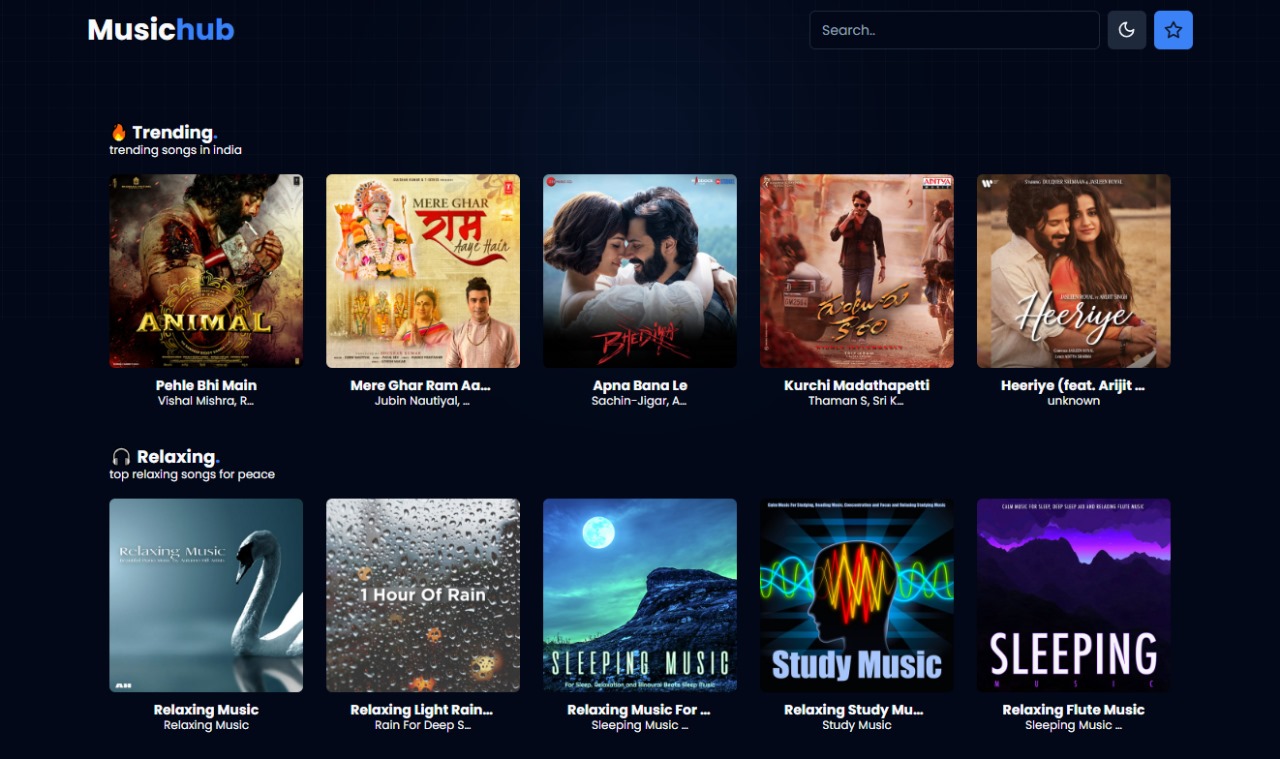The width and height of the screenshot is (1280, 759).
Task: Open the Animal album cover
Action: [206, 271]
